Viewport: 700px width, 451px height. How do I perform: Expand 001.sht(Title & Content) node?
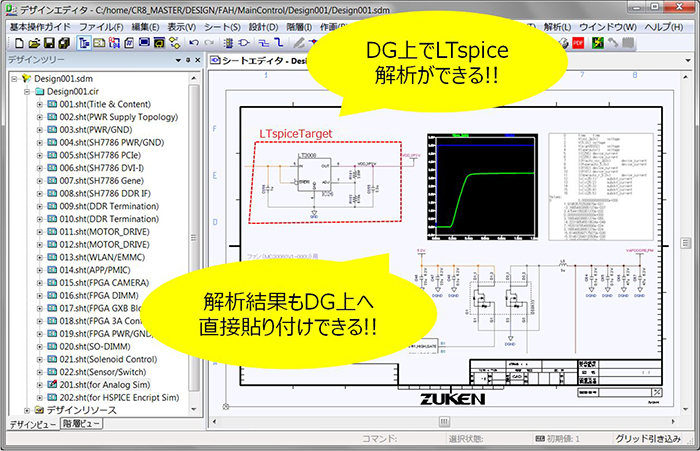[x=39, y=104]
